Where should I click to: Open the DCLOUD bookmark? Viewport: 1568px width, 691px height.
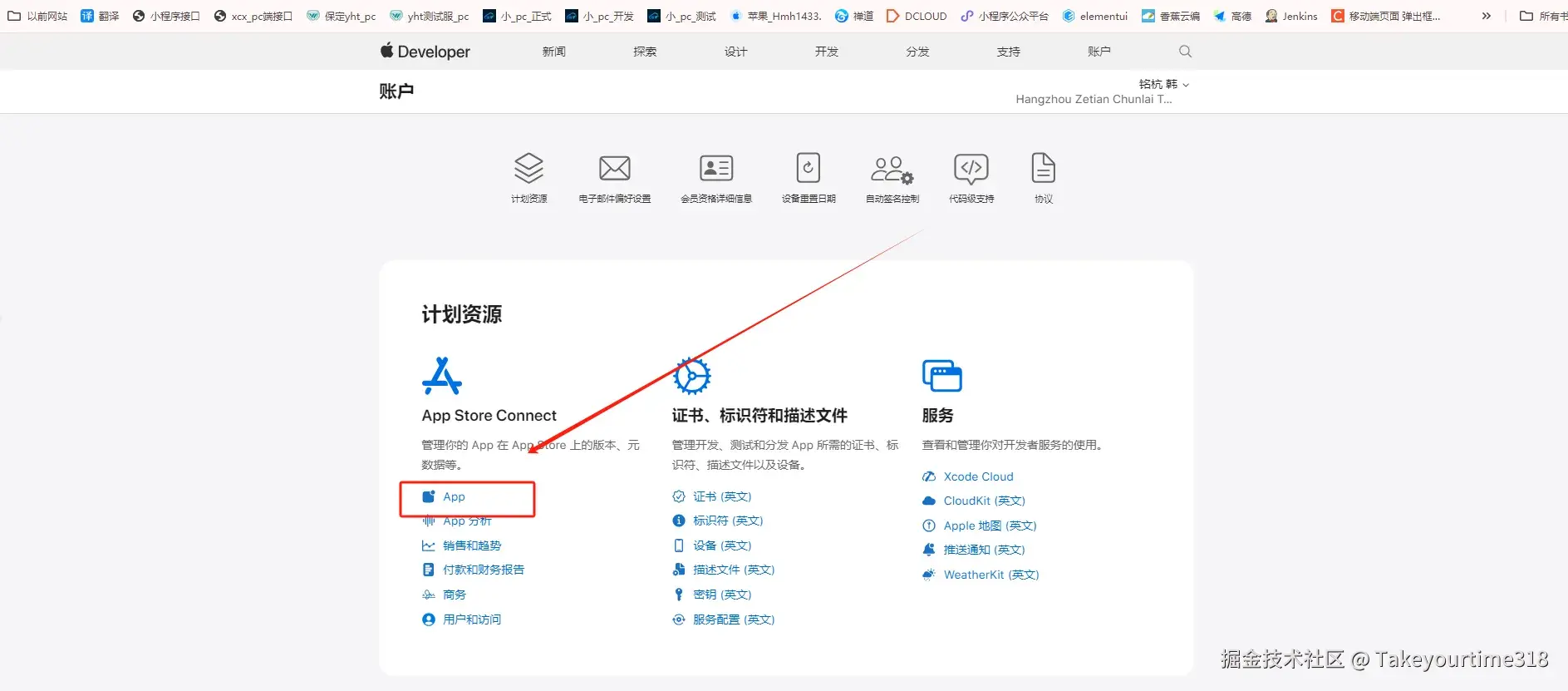(x=917, y=16)
